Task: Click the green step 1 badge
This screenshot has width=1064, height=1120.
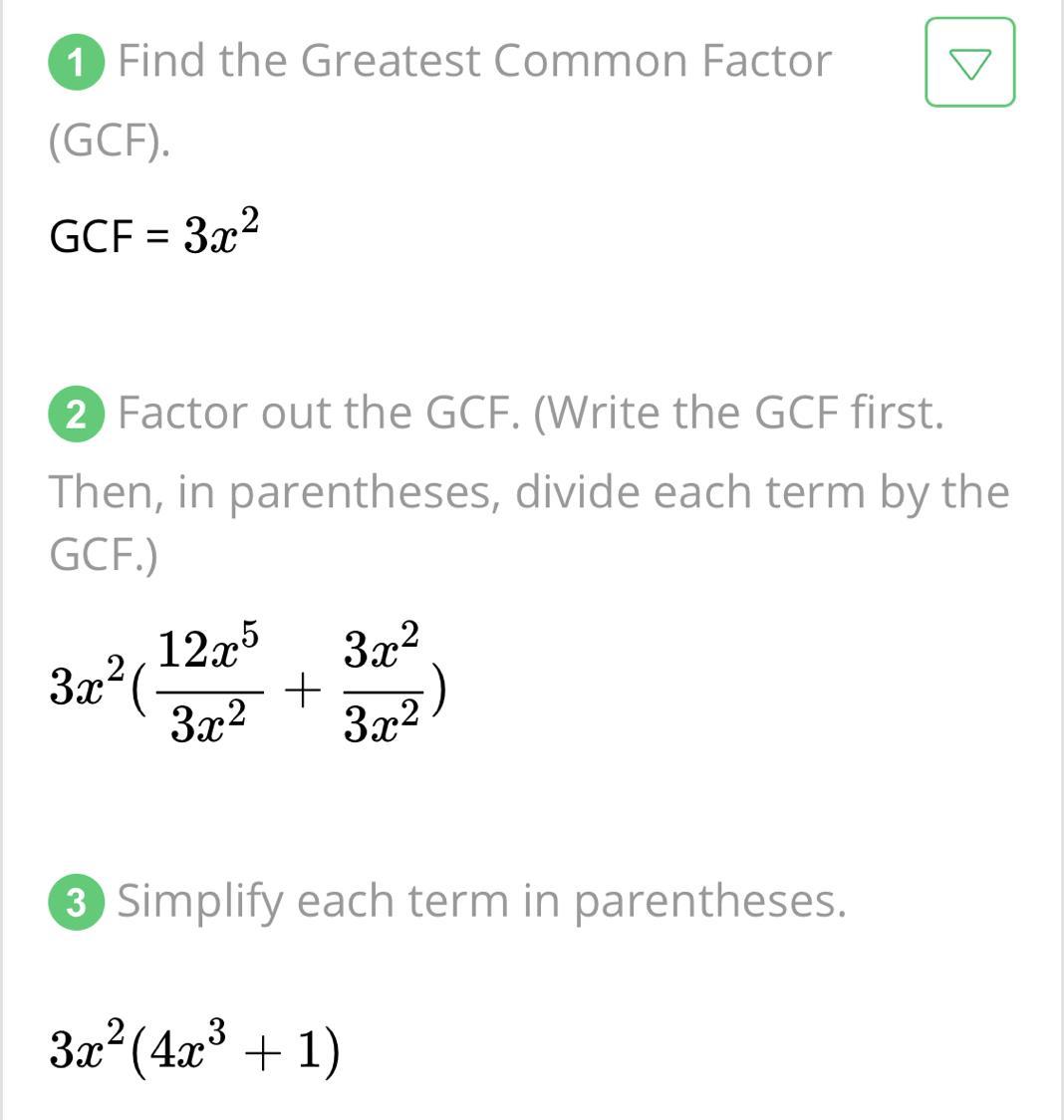Action: coord(76,63)
